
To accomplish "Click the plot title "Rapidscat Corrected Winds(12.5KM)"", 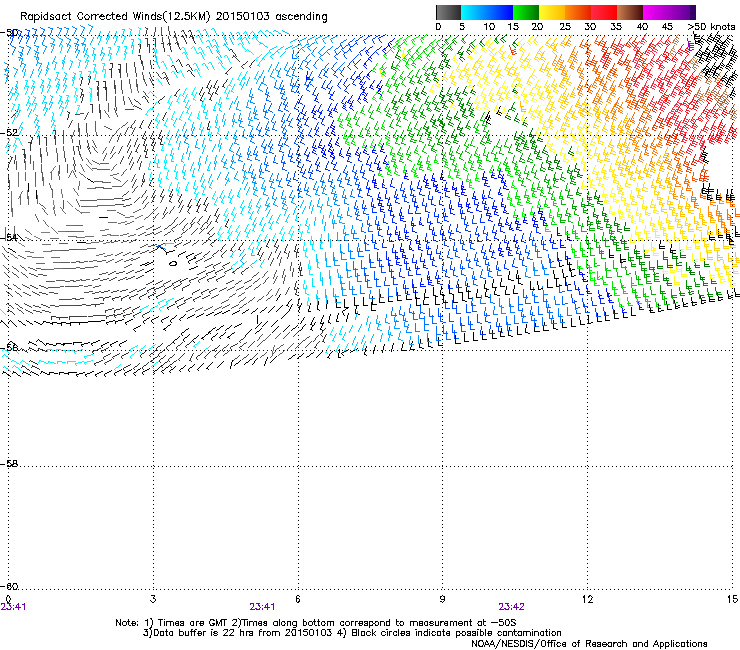I will 115,17.
